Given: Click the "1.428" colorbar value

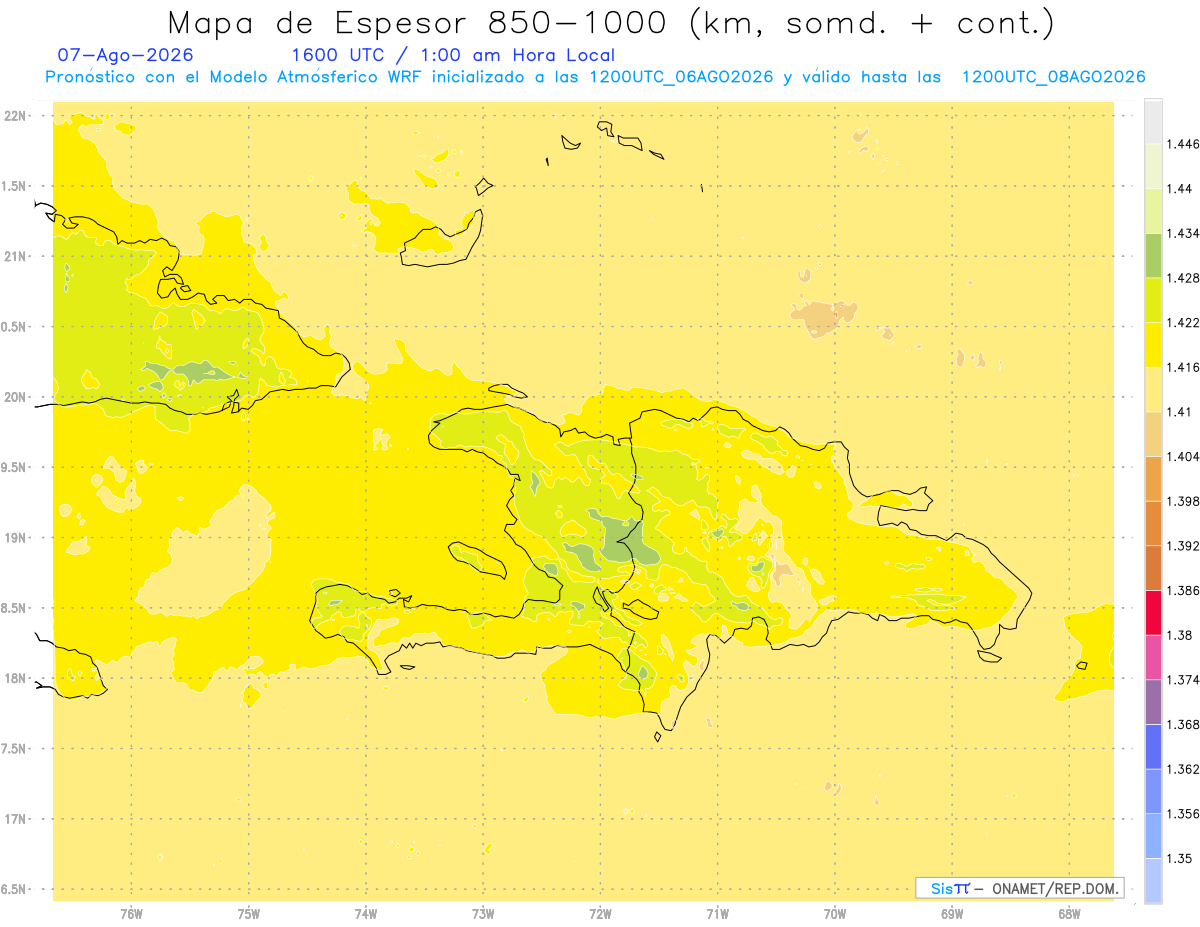Looking at the screenshot, I should [x=1182, y=278].
